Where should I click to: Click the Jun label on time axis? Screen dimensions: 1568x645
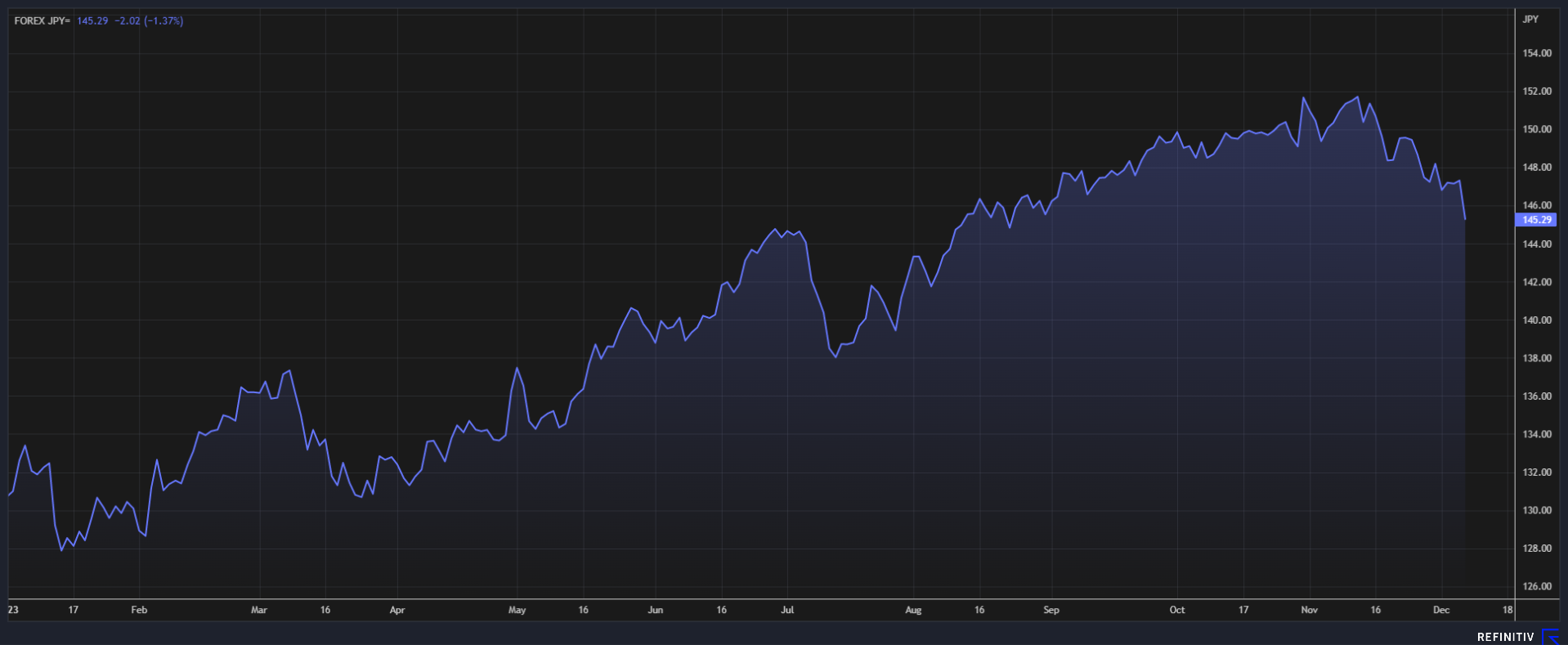point(656,610)
